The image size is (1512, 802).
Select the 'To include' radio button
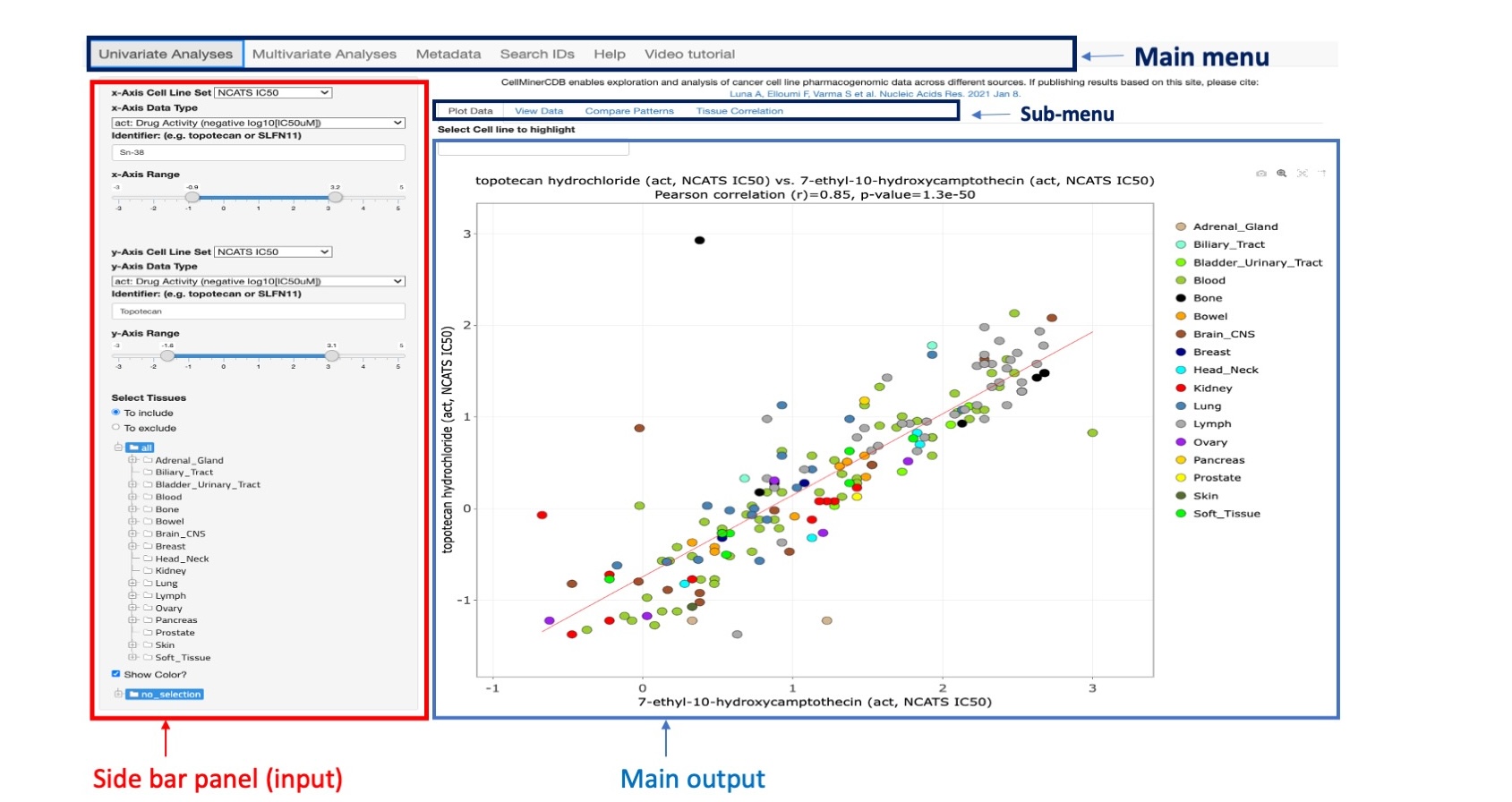pos(115,413)
